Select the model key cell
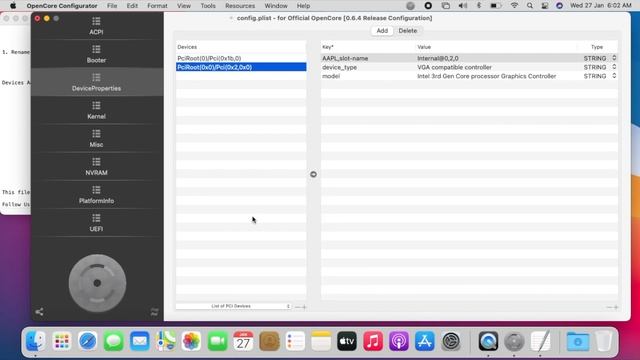Viewport: 640px width, 360px height. 331,76
